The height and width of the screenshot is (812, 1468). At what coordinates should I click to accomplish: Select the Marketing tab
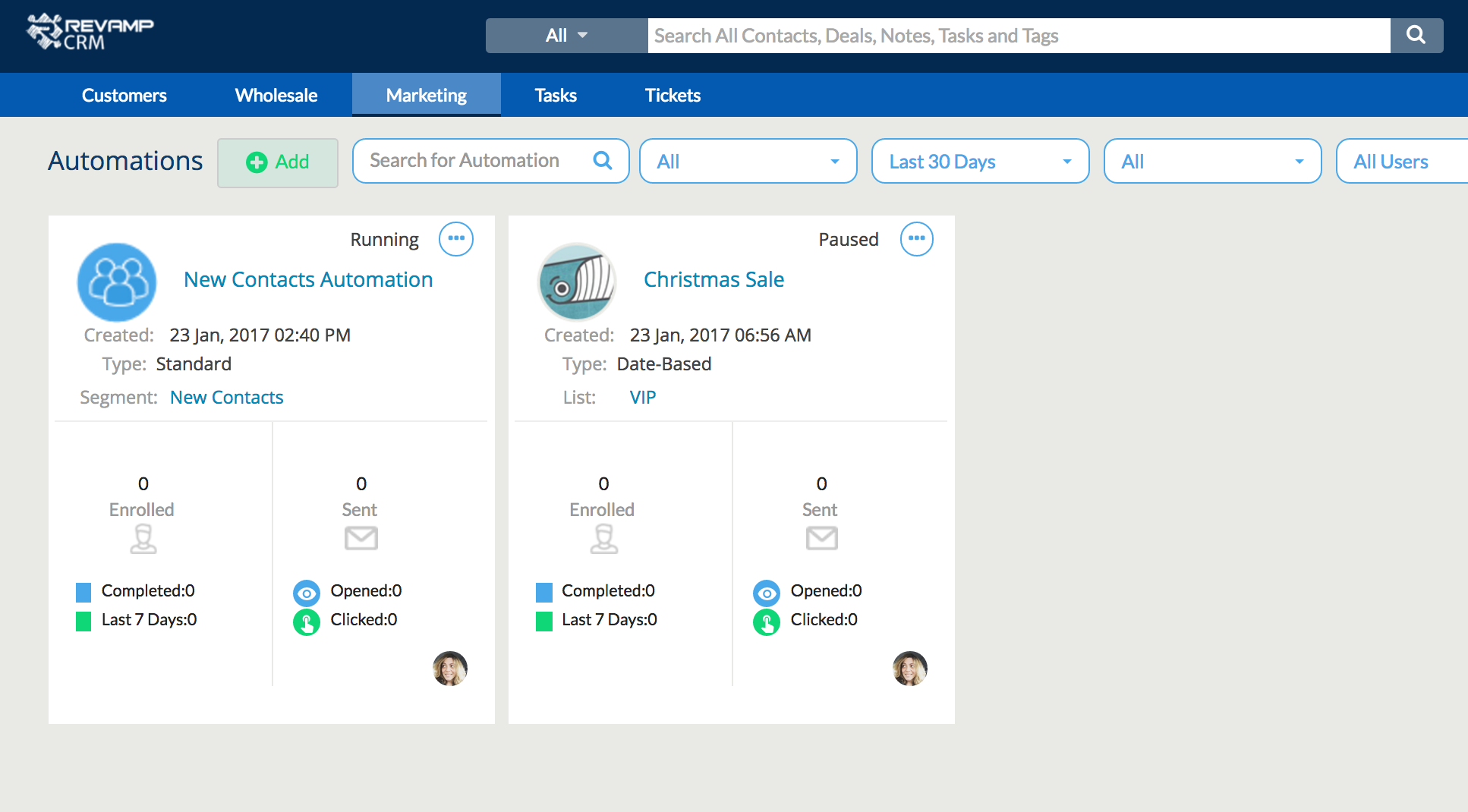(427, 95)
